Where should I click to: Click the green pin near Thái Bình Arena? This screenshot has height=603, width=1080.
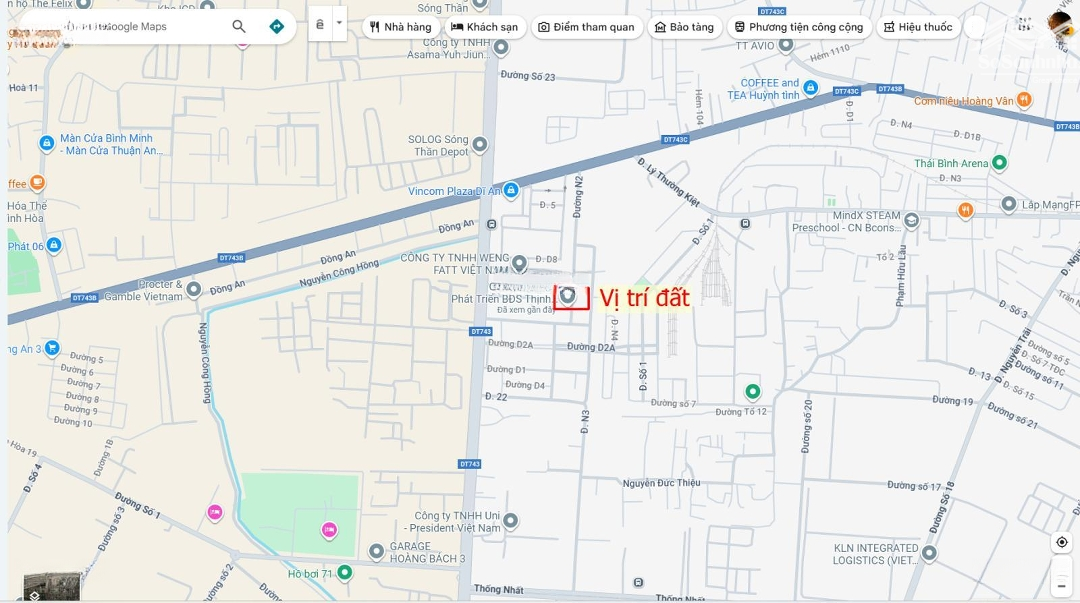(997, 163)
